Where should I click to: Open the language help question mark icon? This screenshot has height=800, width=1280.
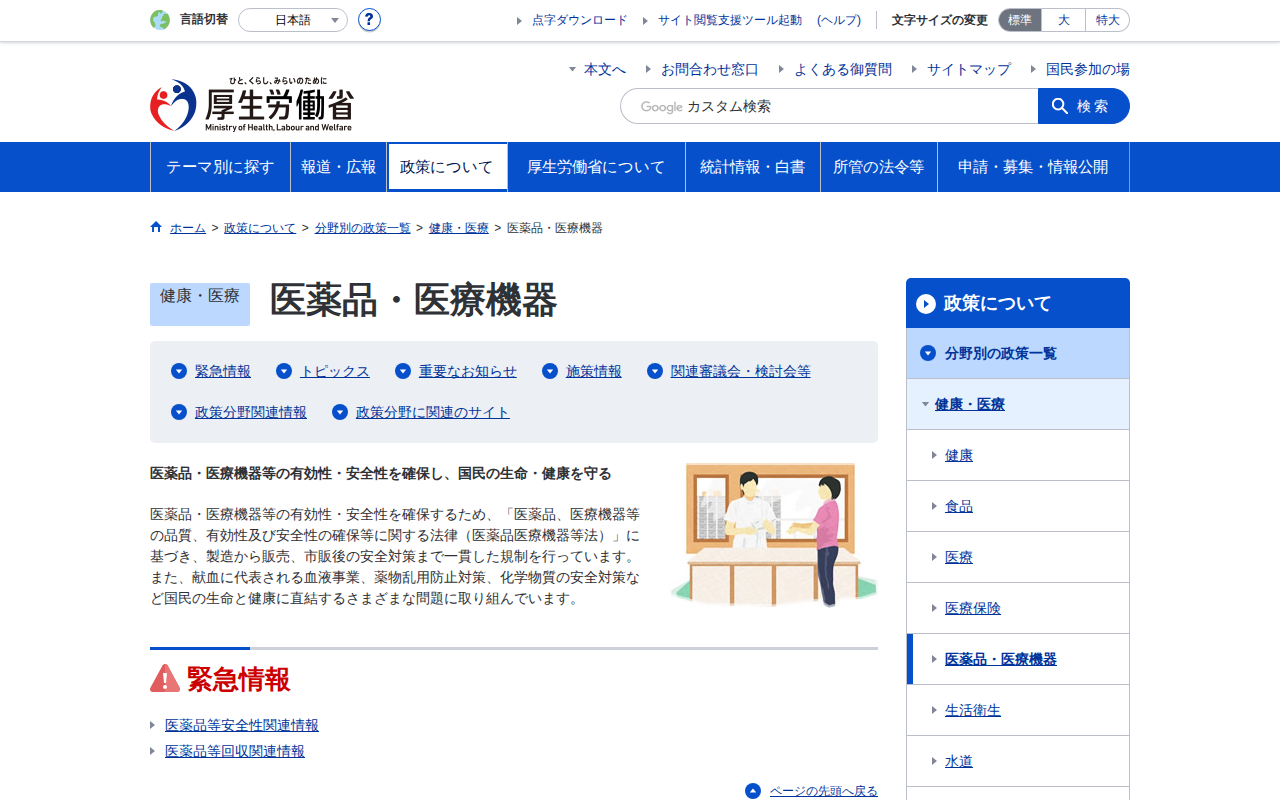tap(369, 20)
